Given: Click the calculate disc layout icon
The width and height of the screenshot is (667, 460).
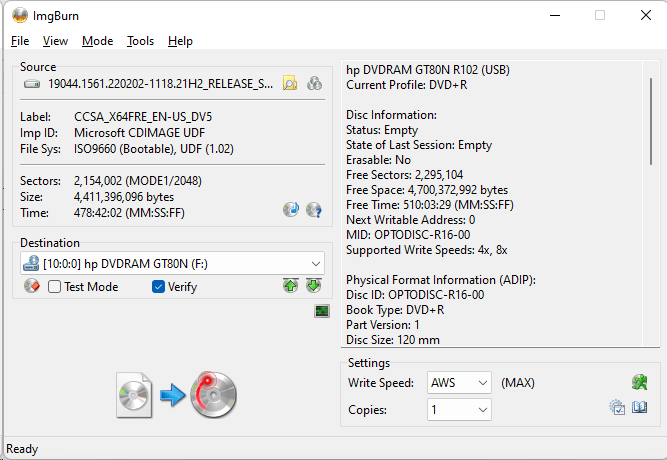Looking at the screenshot, I should [291, 210].
